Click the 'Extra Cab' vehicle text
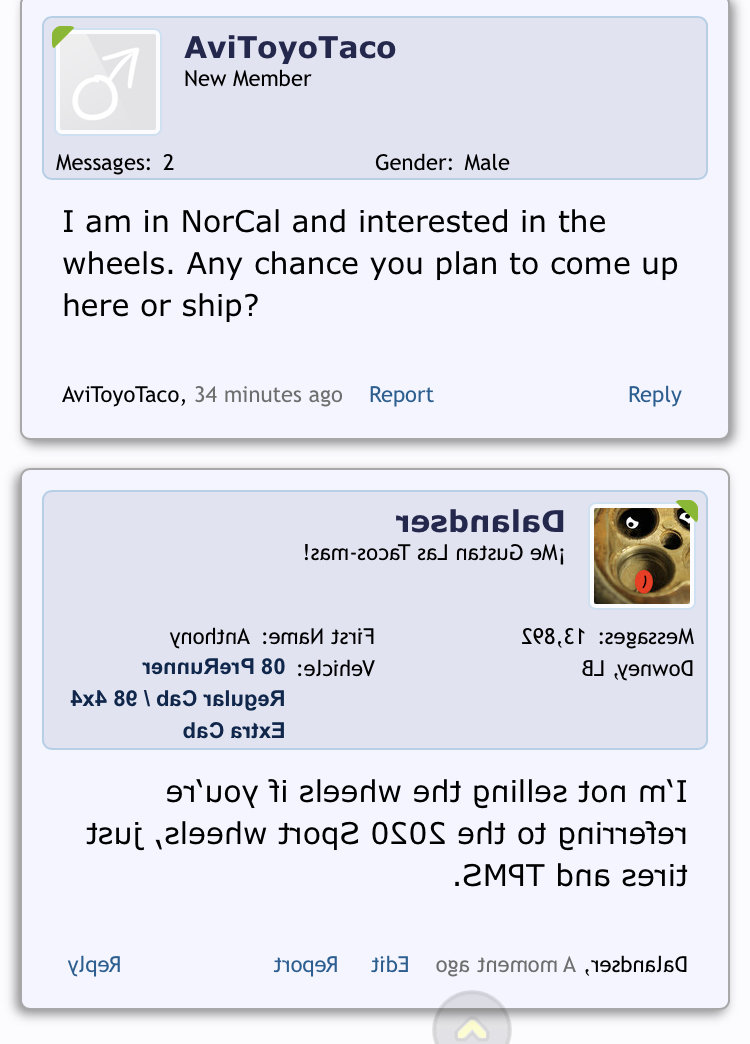This screenshot has width=750, height=1044. [234, 731]
